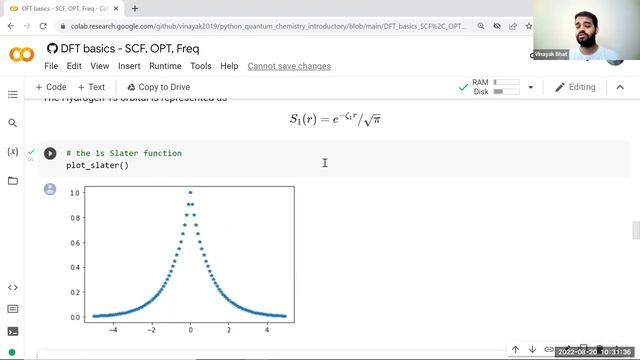
Task: Open the Insert menu
Action: (x=129, y=66)
